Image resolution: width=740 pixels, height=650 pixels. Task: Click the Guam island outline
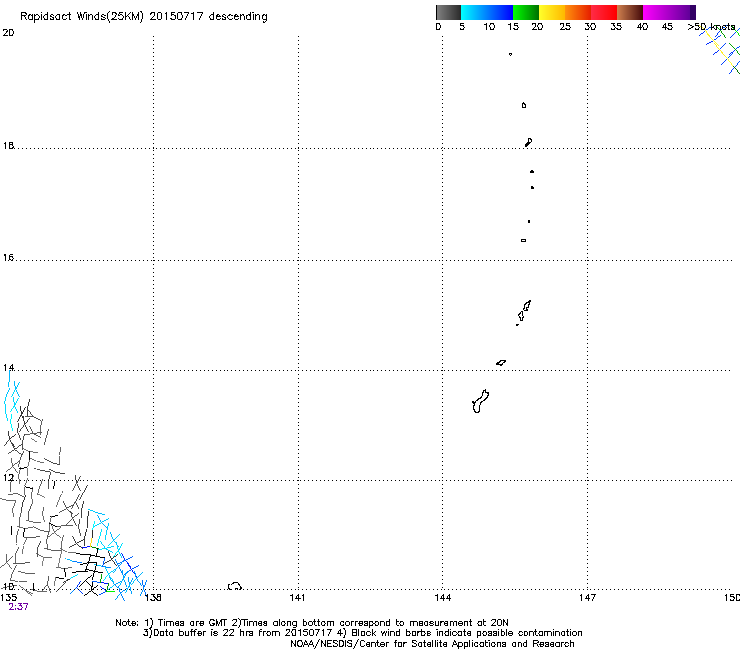tap(480, 401)
